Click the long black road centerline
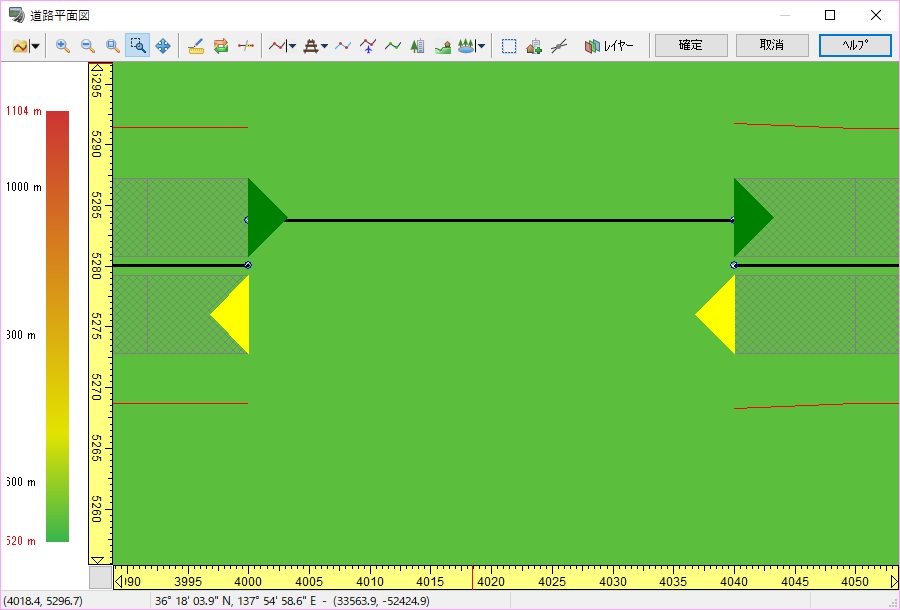The height and width of the screenshot is (610, 900). [510, 220]
